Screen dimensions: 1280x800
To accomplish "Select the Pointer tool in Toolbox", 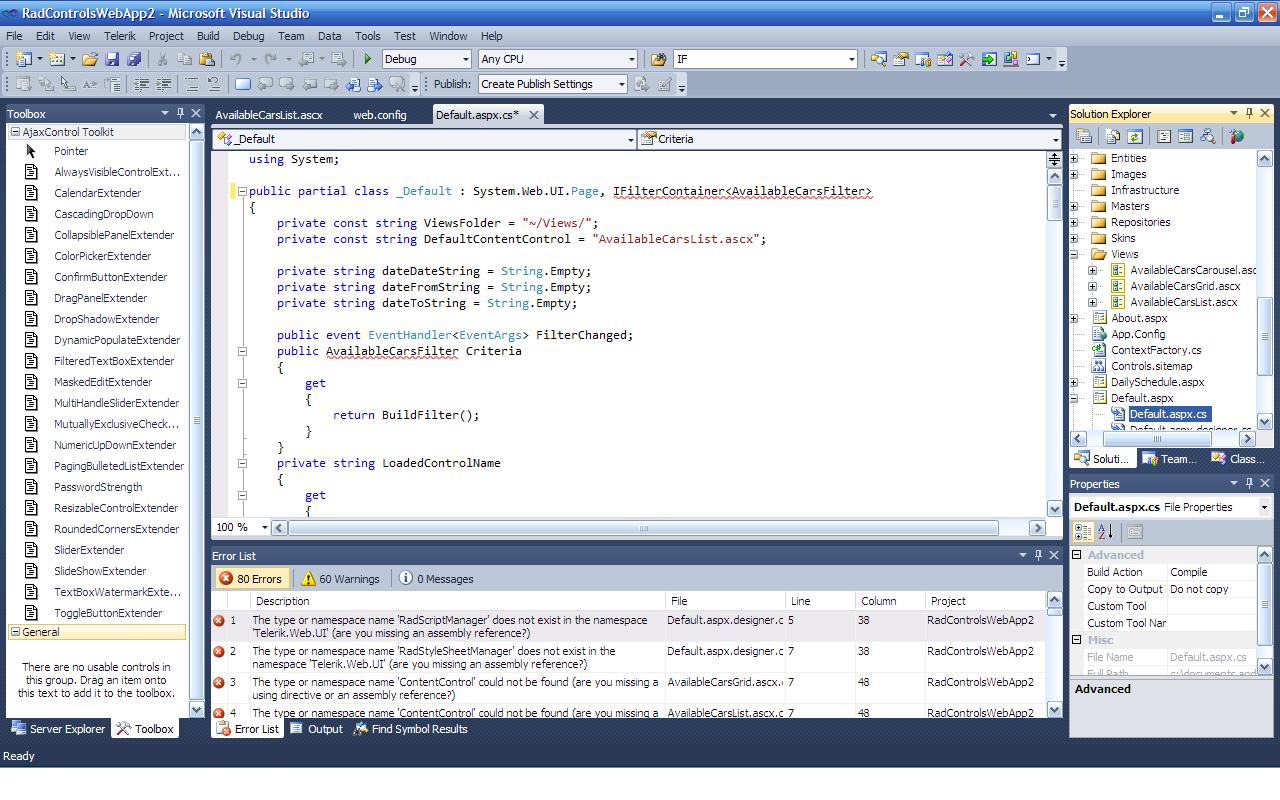I will tap(70, 151).
